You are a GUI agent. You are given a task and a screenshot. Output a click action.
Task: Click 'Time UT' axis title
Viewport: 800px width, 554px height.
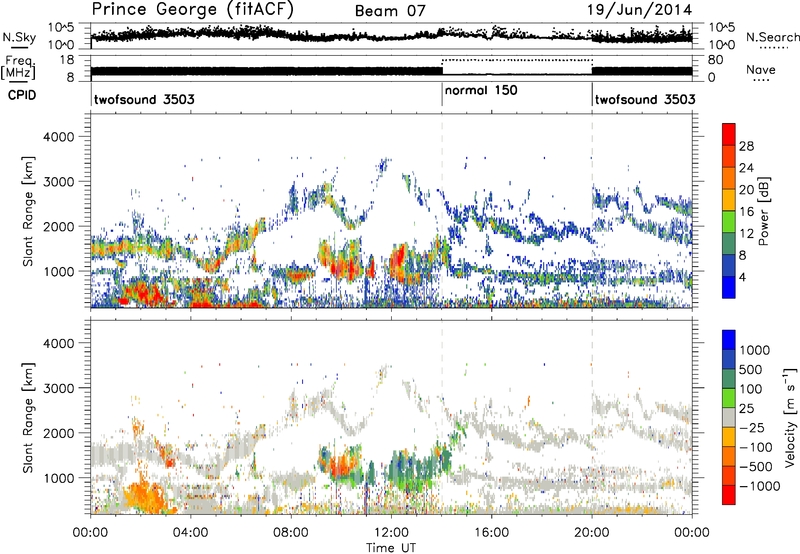[x=391, y=548]
